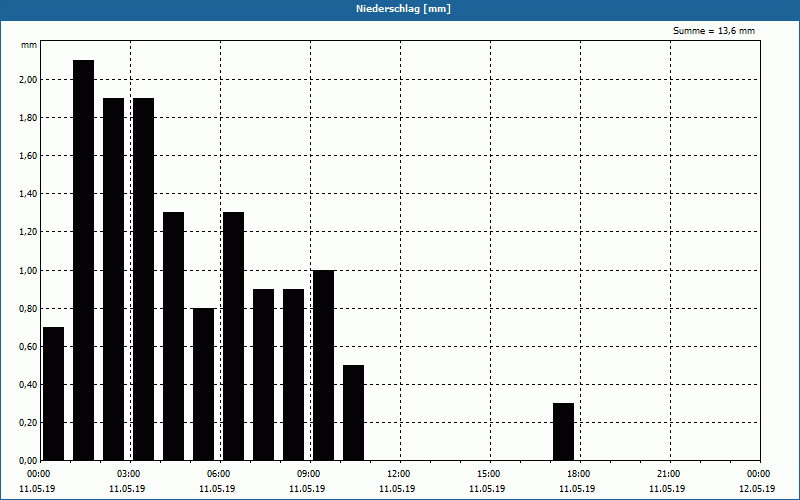Screen dimensions: 800x500
Task: Click the 1,90 mm bar ending at 03:00
Action: click(x=113, y=279)
